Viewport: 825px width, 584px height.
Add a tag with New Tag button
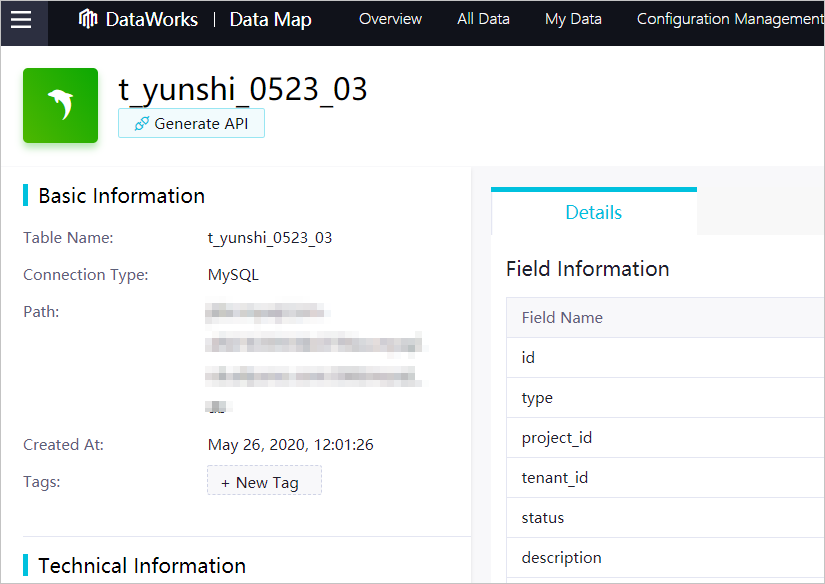[264, 480]
